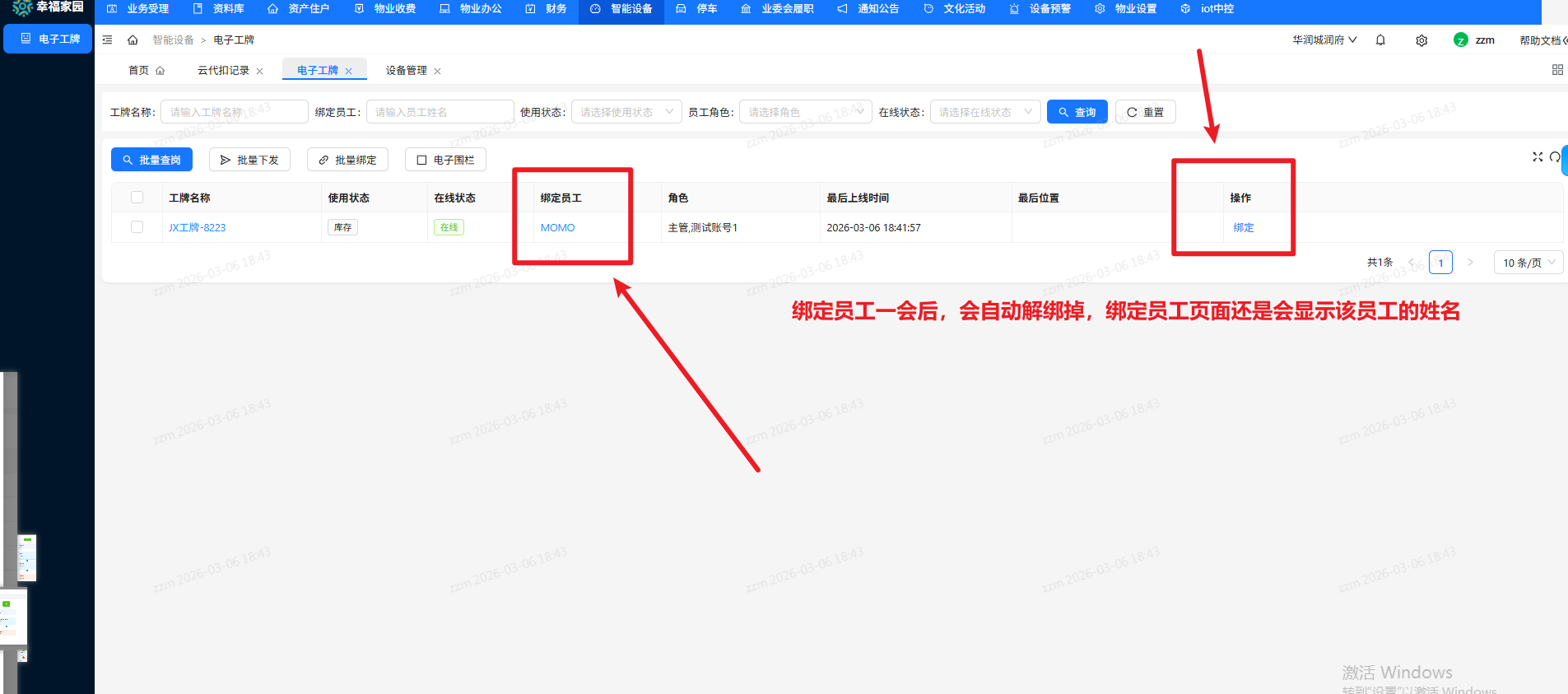Check the JX工牌-8223 row checkbox
The height and width of the screenshot is (694, 1568).
(137, 227)
